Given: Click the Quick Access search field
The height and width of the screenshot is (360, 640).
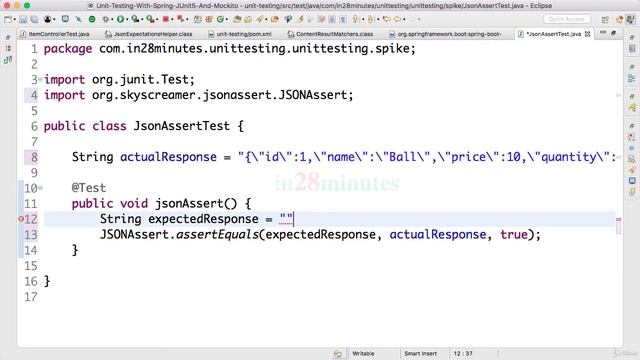Looking at the screenshot, I should pyautogui.click(x=567, y=19).
